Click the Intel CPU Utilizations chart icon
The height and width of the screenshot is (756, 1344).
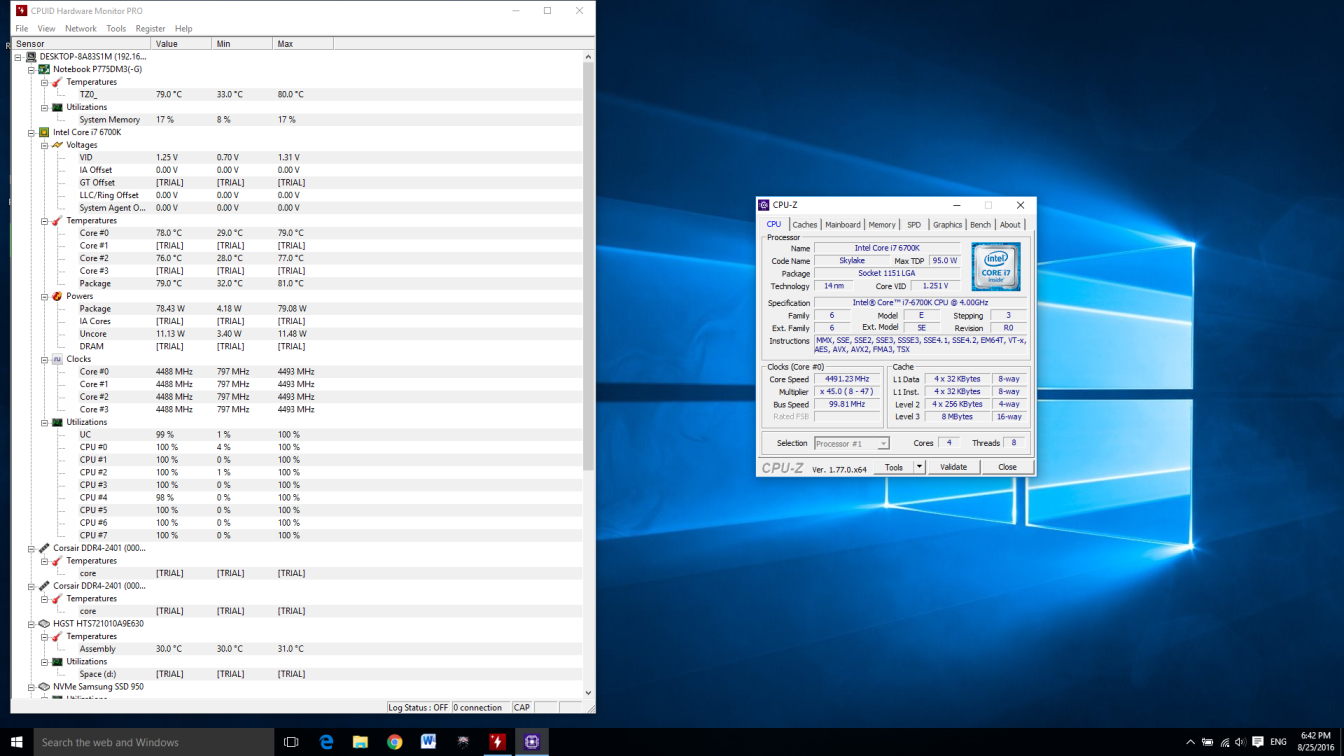point(57,422)
